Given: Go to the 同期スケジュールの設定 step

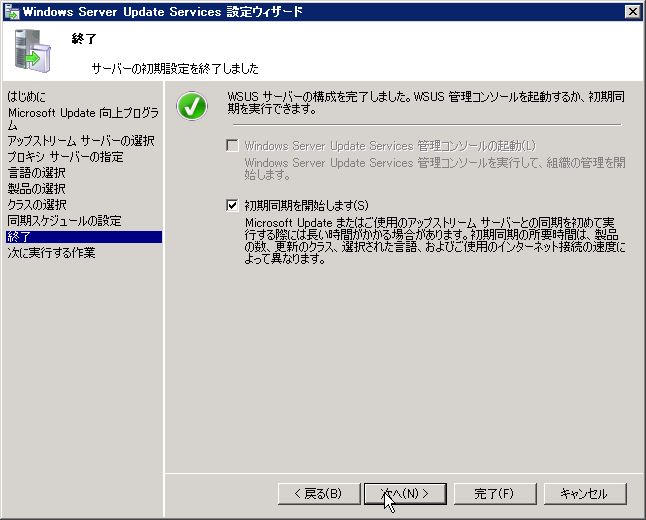Looking at the screenshot, I should 64,221.
